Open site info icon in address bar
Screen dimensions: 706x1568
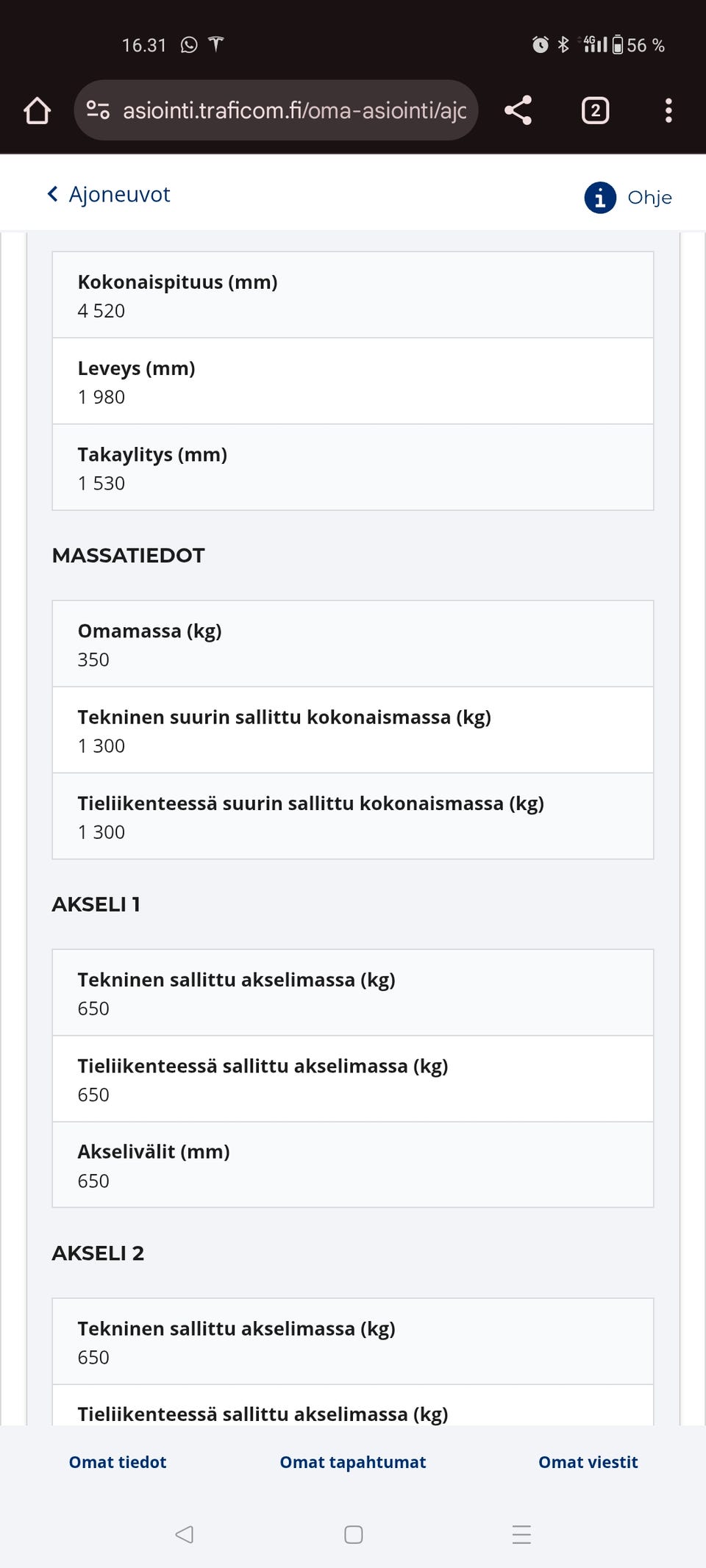[98, 110]
